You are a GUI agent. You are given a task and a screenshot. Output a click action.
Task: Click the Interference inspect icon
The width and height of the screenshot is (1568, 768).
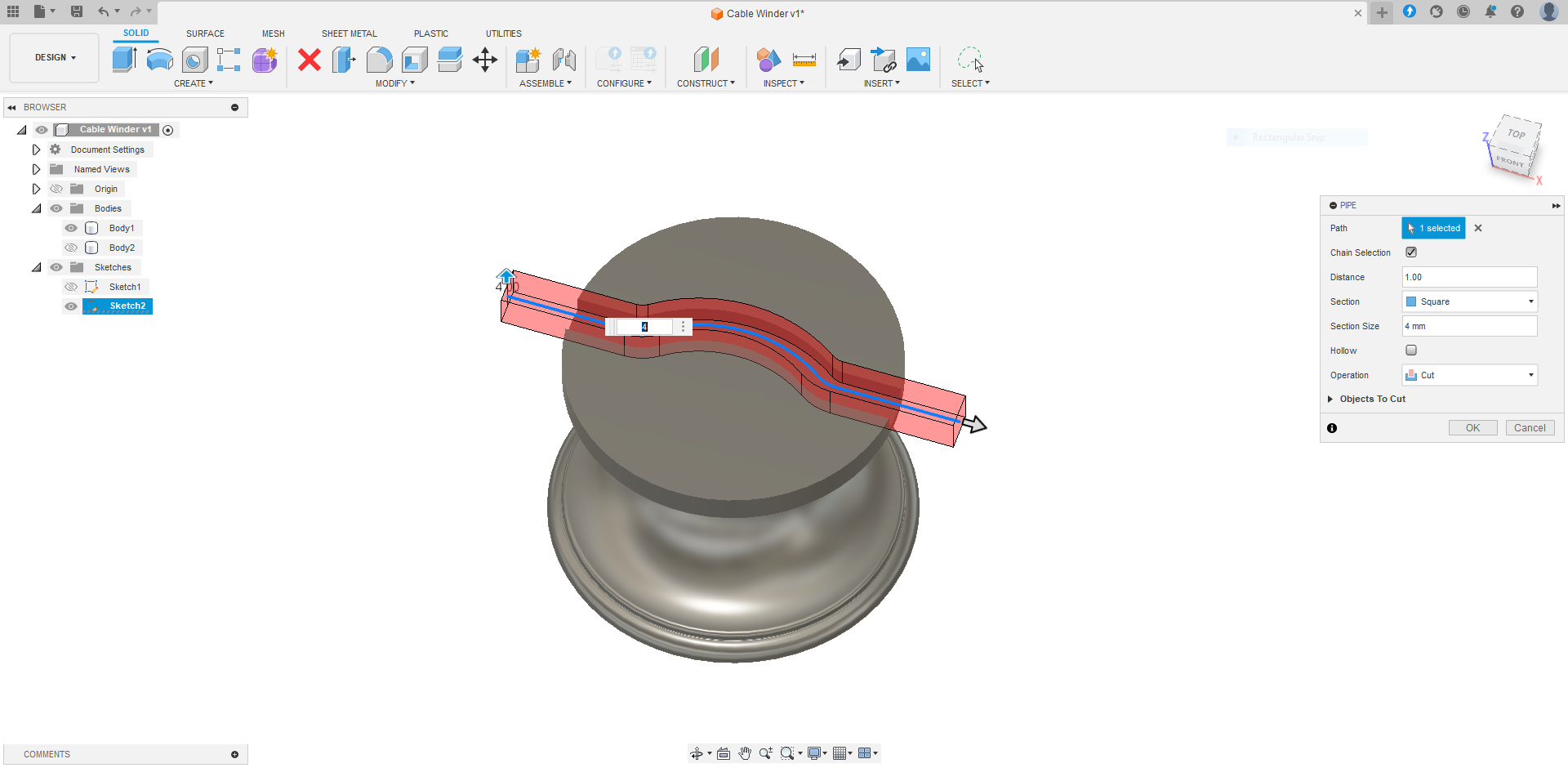pyautogui.click(x=768, y=60)
